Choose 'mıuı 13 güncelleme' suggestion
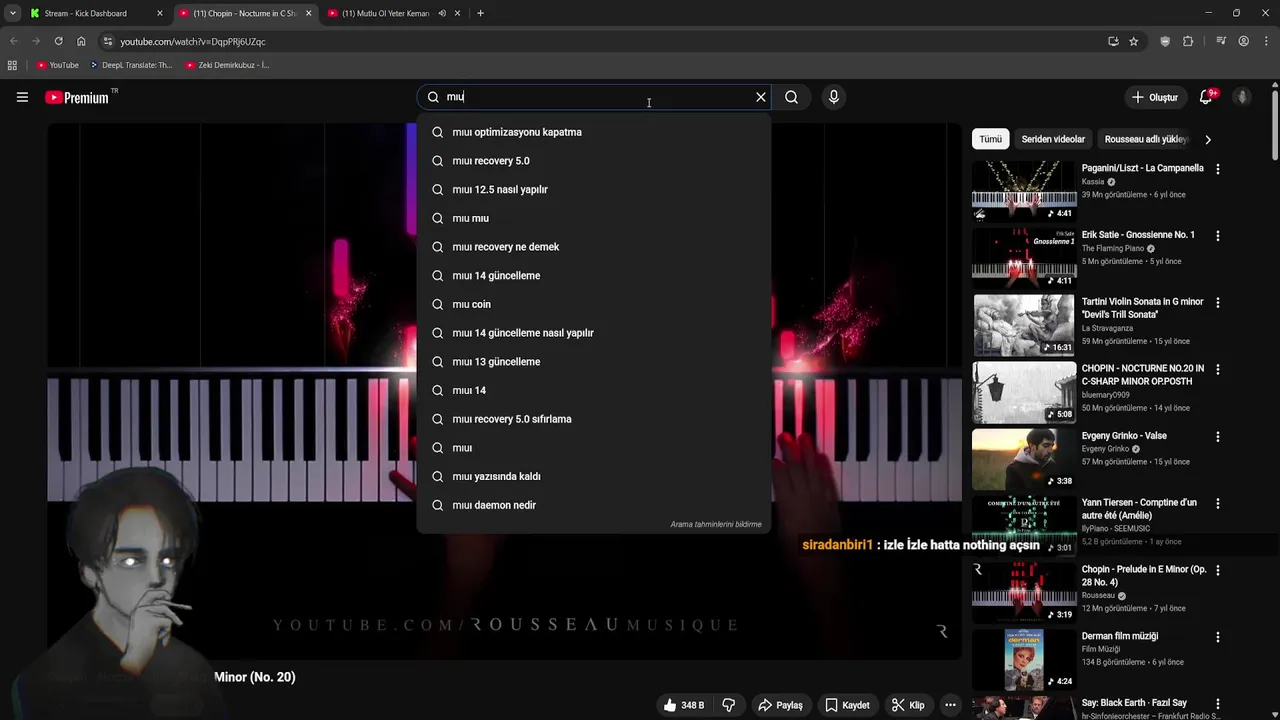 point(594,362)
